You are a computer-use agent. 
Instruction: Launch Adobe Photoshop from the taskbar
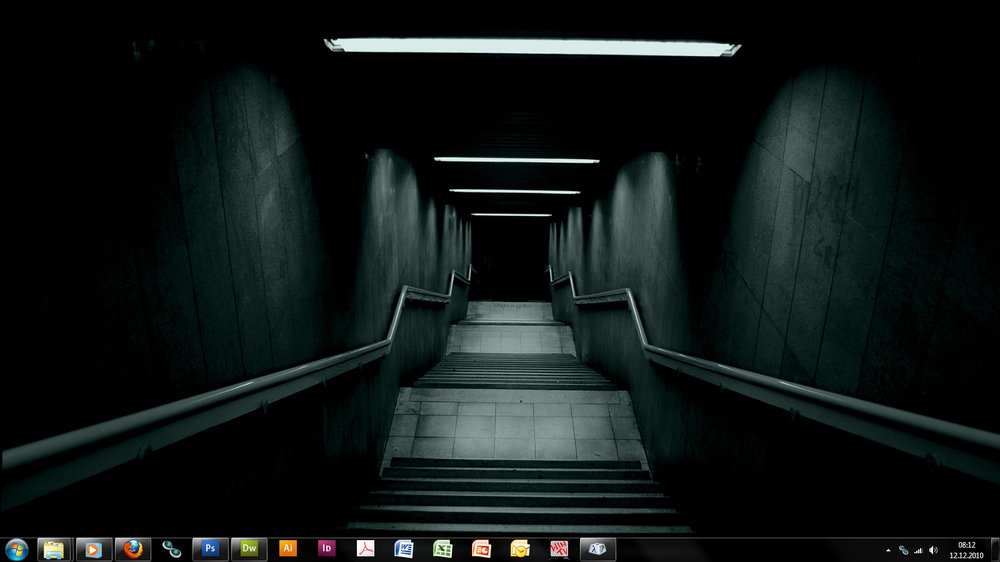[210, 549]
